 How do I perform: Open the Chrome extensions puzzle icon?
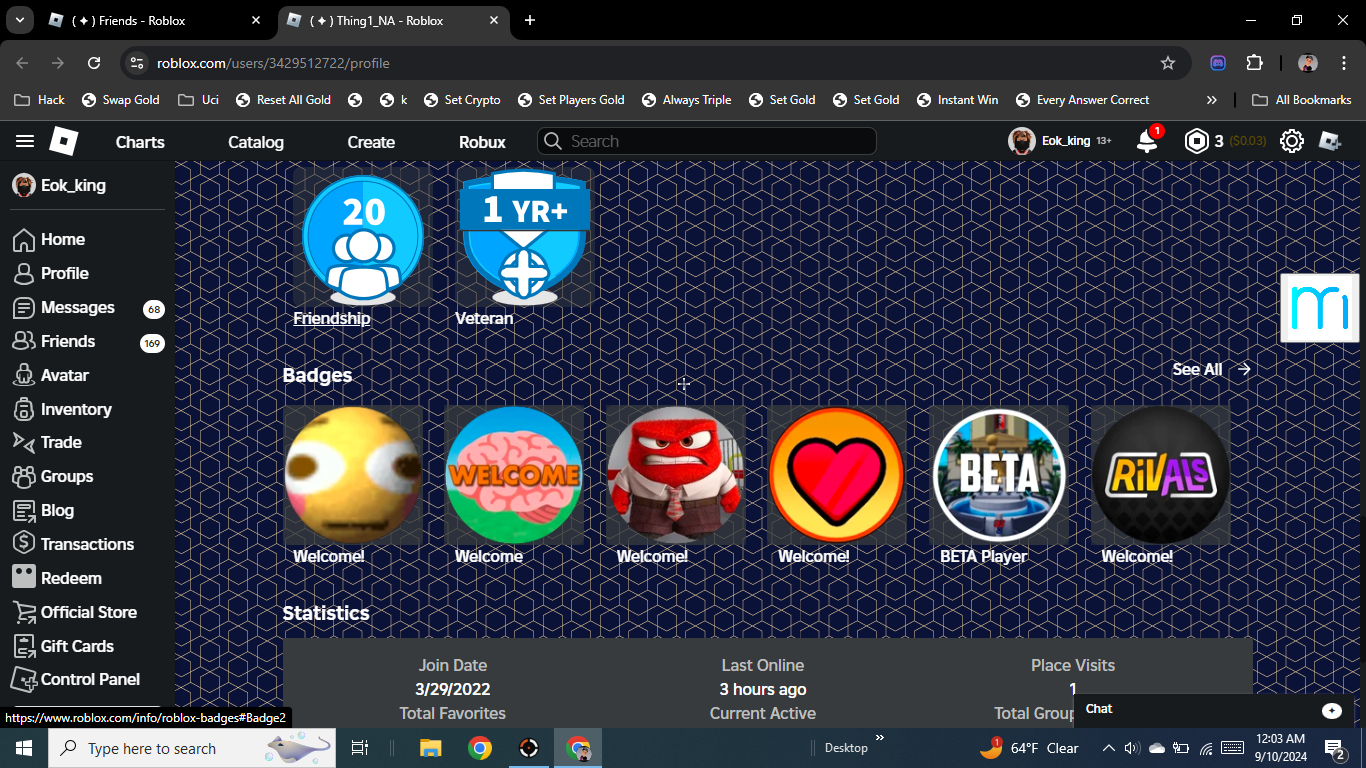tap(1255, 63)
